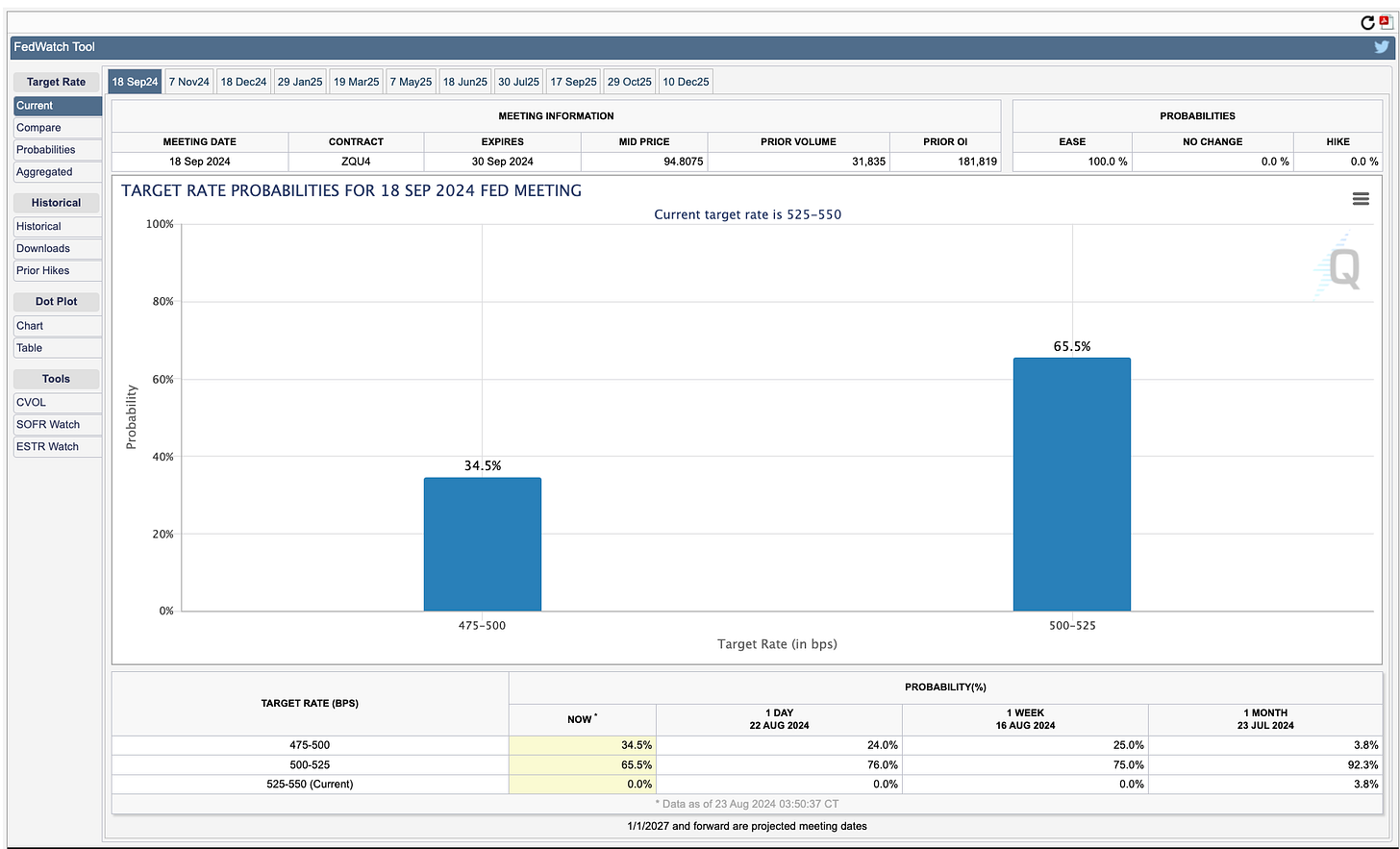Open the Dot Plot Chart view
Image resolution: width=1400 pixels, height=849 pixels.
(x=58, y=326)
